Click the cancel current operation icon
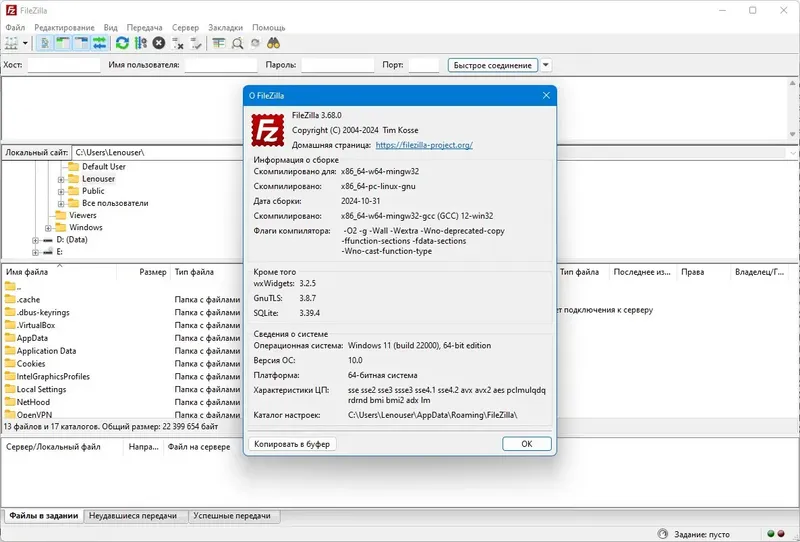 159,43
